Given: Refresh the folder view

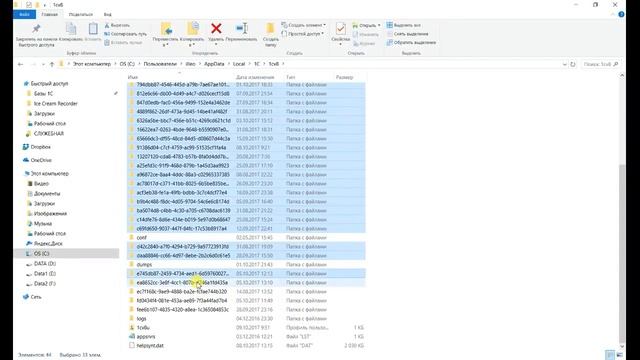Looking at the screenshot, I should click(x=573, y=64).
